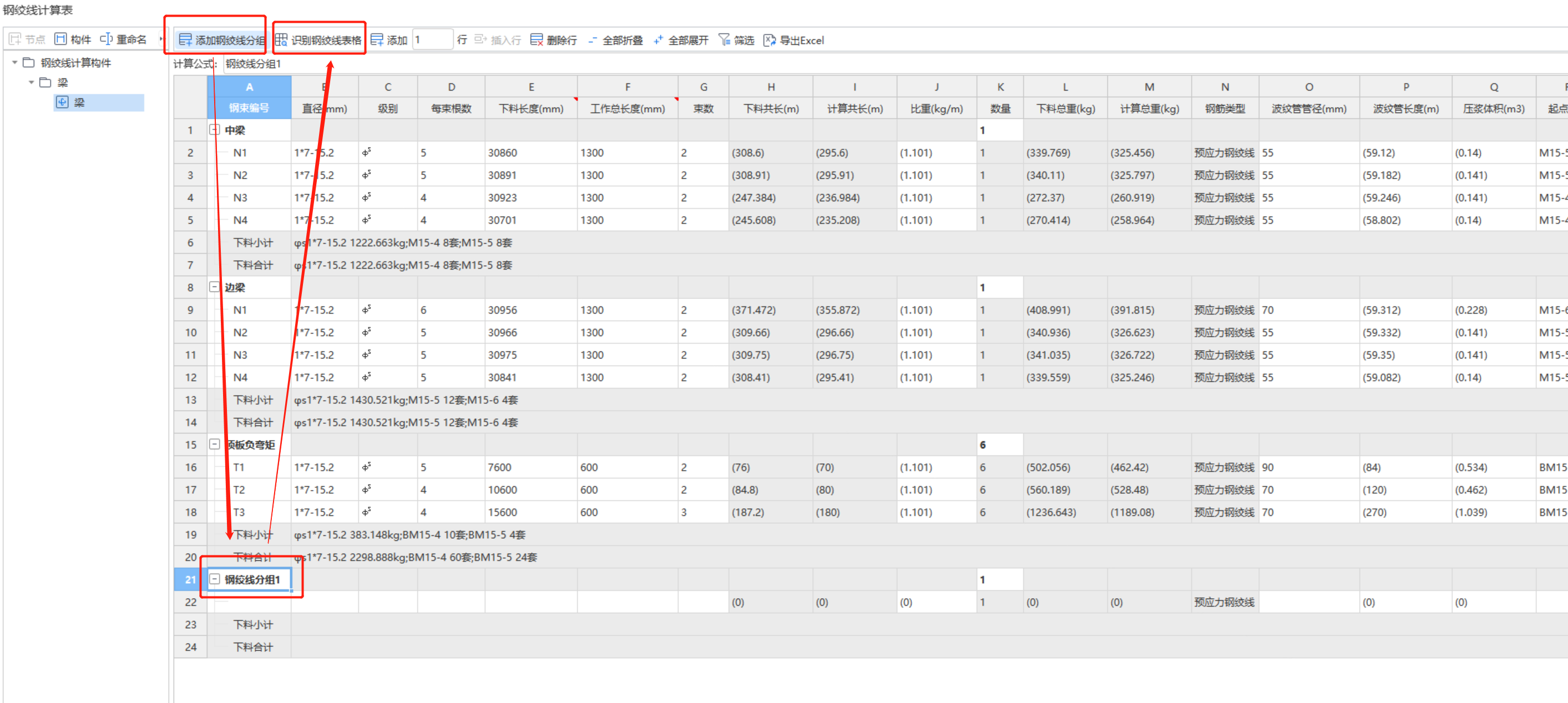The height and width of the screenshot is (703, 1568).
Task: Click the 筛选 filter funnel icon
Action: point(724,40)
